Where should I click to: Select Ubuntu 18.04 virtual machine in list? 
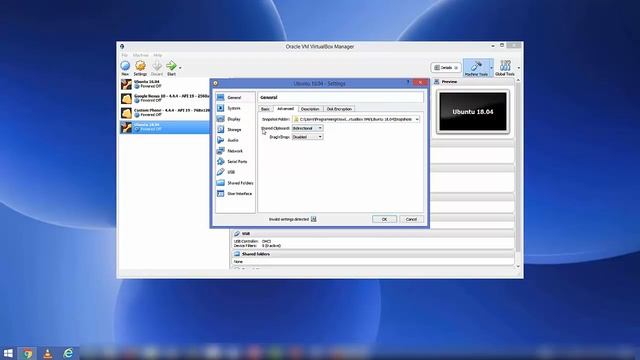(x=165, y=127)
